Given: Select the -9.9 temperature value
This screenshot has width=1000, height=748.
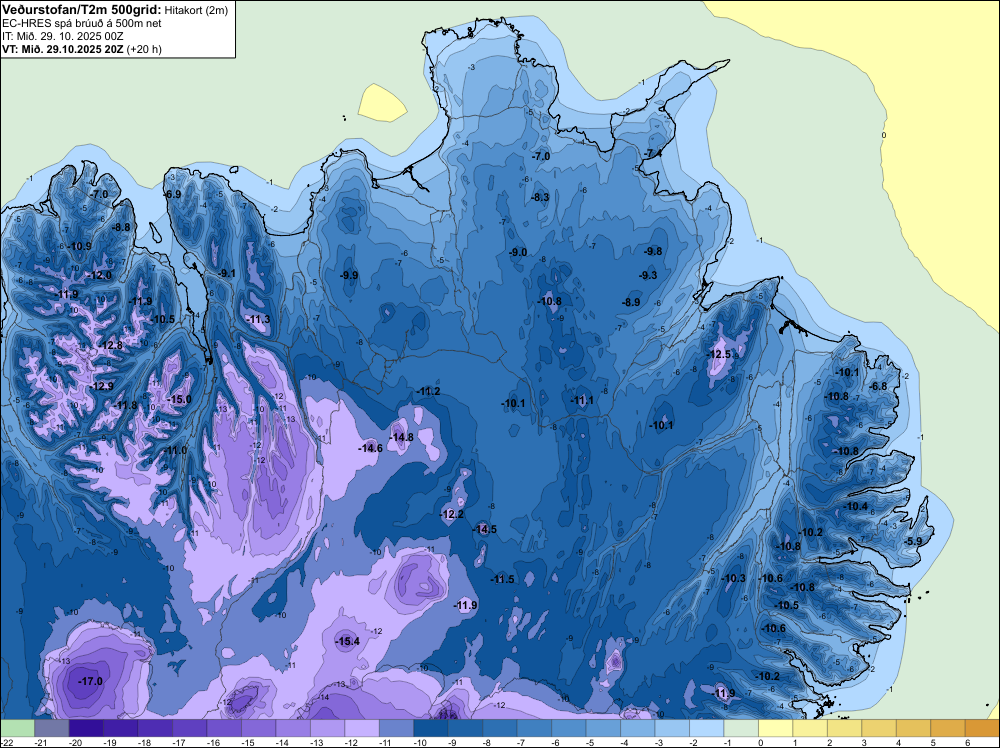Looking at the screenshot, I should (x=349, y=275).
